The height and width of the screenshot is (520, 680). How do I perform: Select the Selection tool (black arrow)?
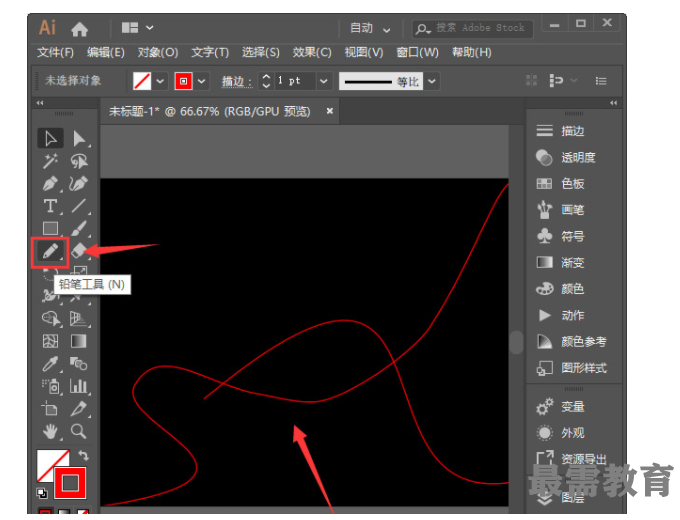[50, 138]
